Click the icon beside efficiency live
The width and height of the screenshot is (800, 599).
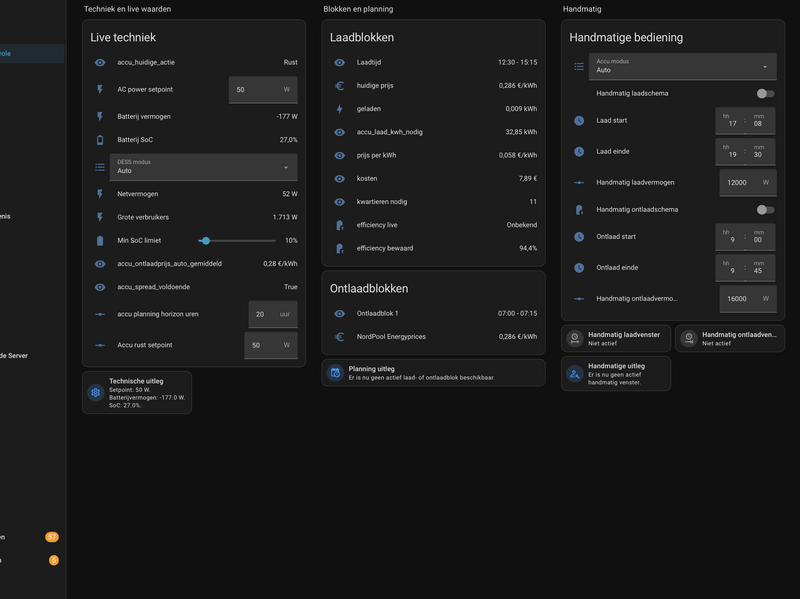339,225
